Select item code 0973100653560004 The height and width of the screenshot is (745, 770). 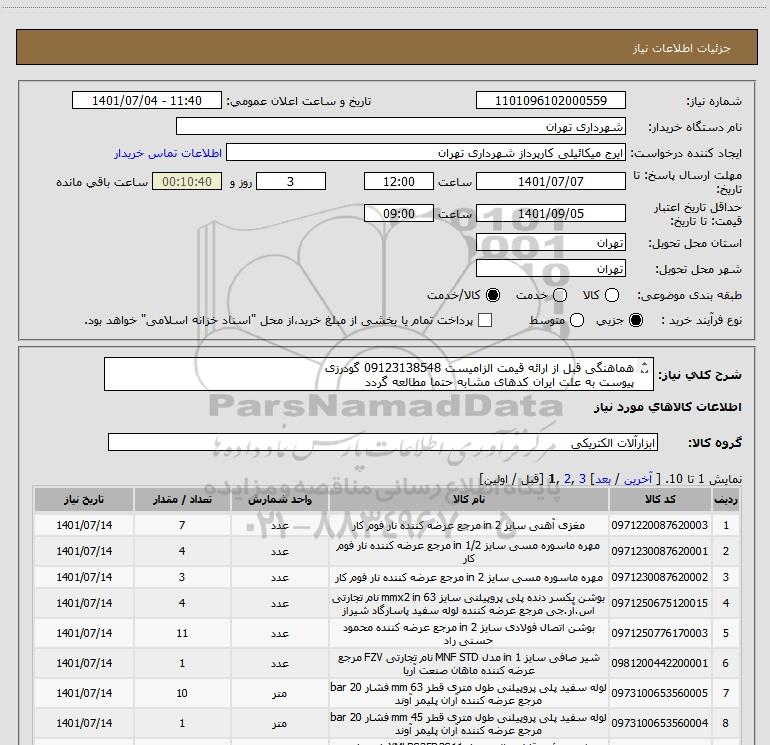click(660, 723)
